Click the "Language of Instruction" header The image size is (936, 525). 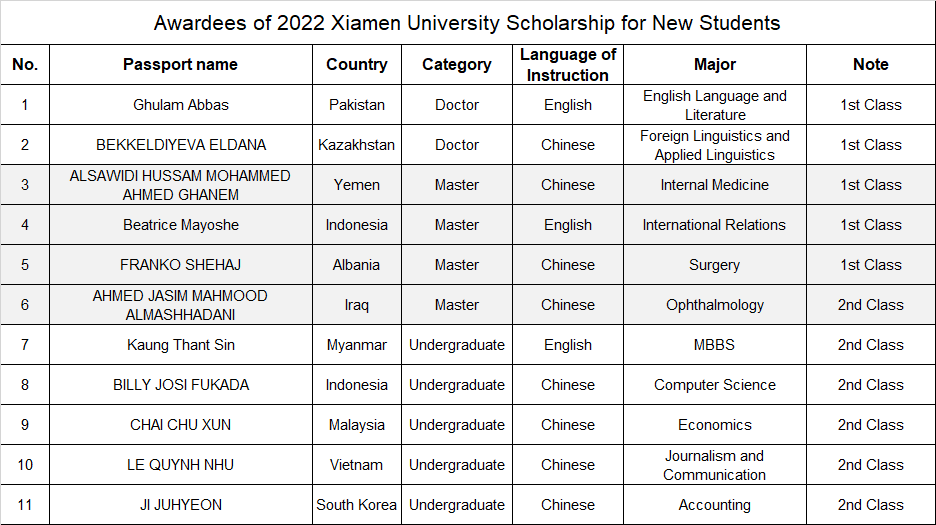pos(568,64)
